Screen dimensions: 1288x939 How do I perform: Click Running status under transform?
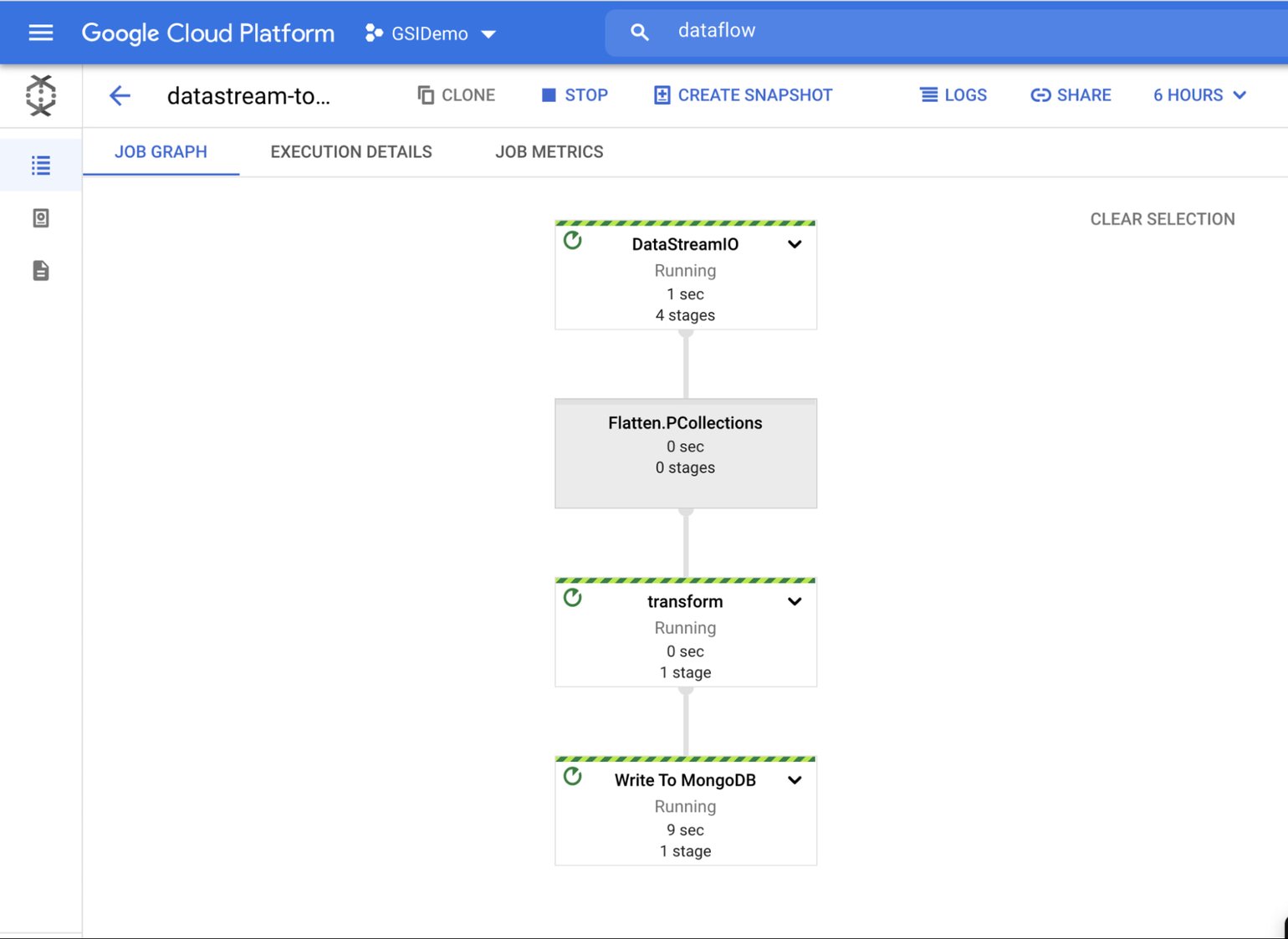pyautogui.click(x=685, y=628)
